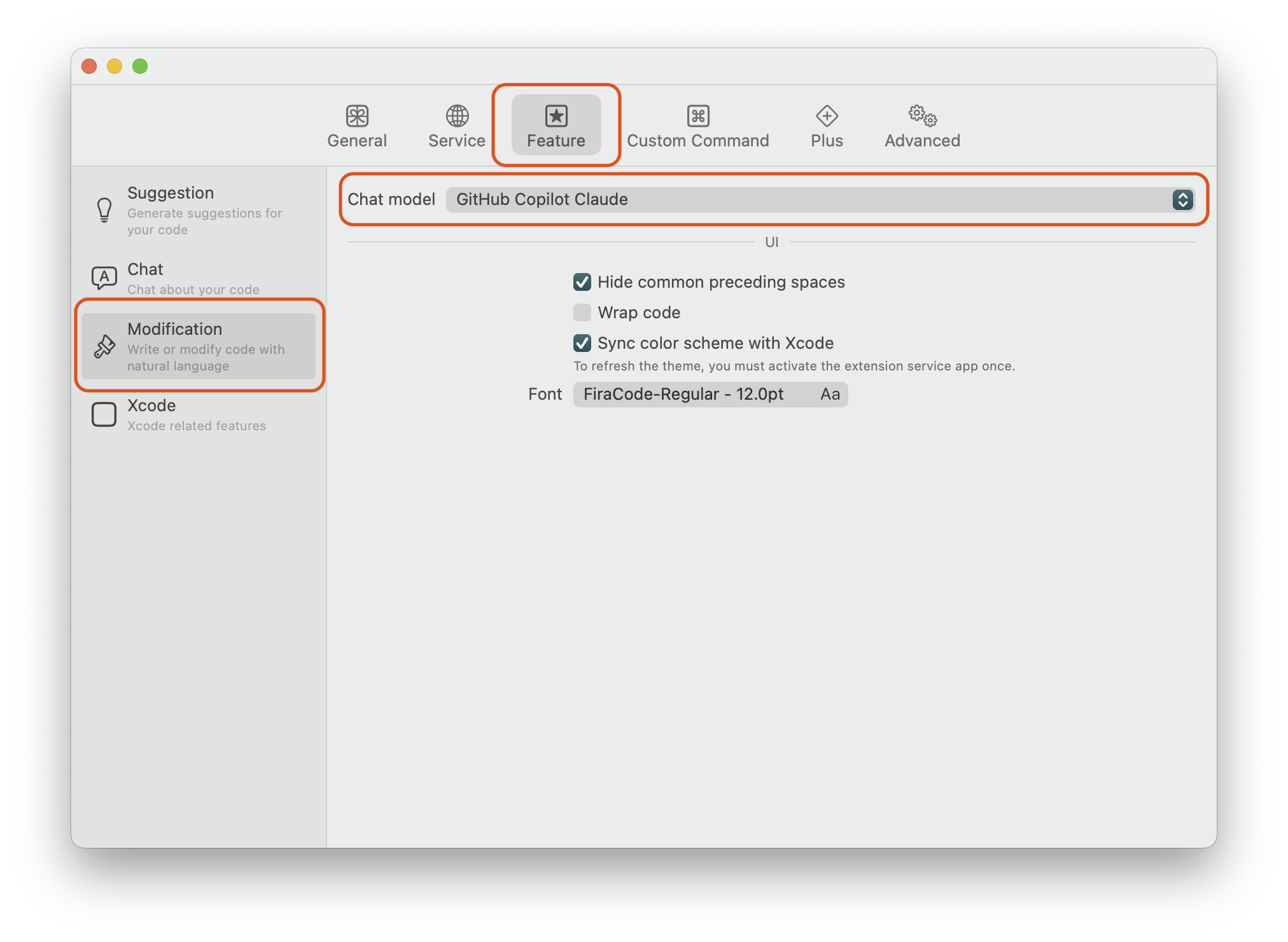1288x942 pixels.
Task: Open Advanced settings via the gears icon
Action: pyautogui.click(x=921, y=116)
